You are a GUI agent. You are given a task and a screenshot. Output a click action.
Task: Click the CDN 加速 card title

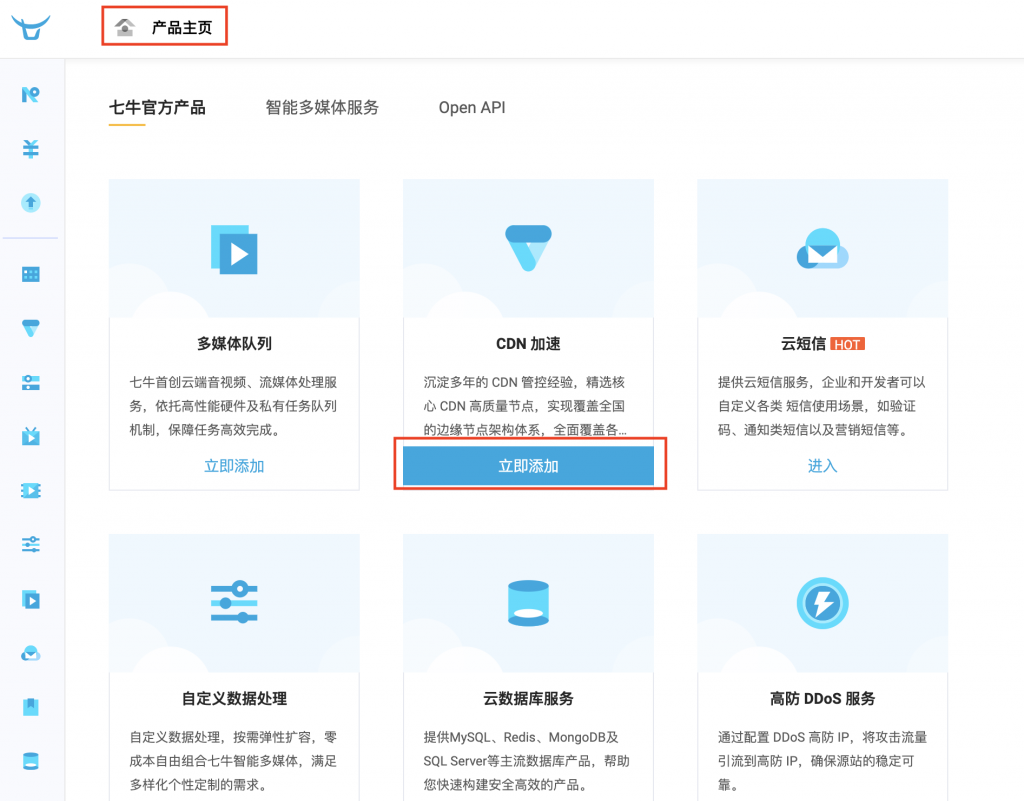528,344
